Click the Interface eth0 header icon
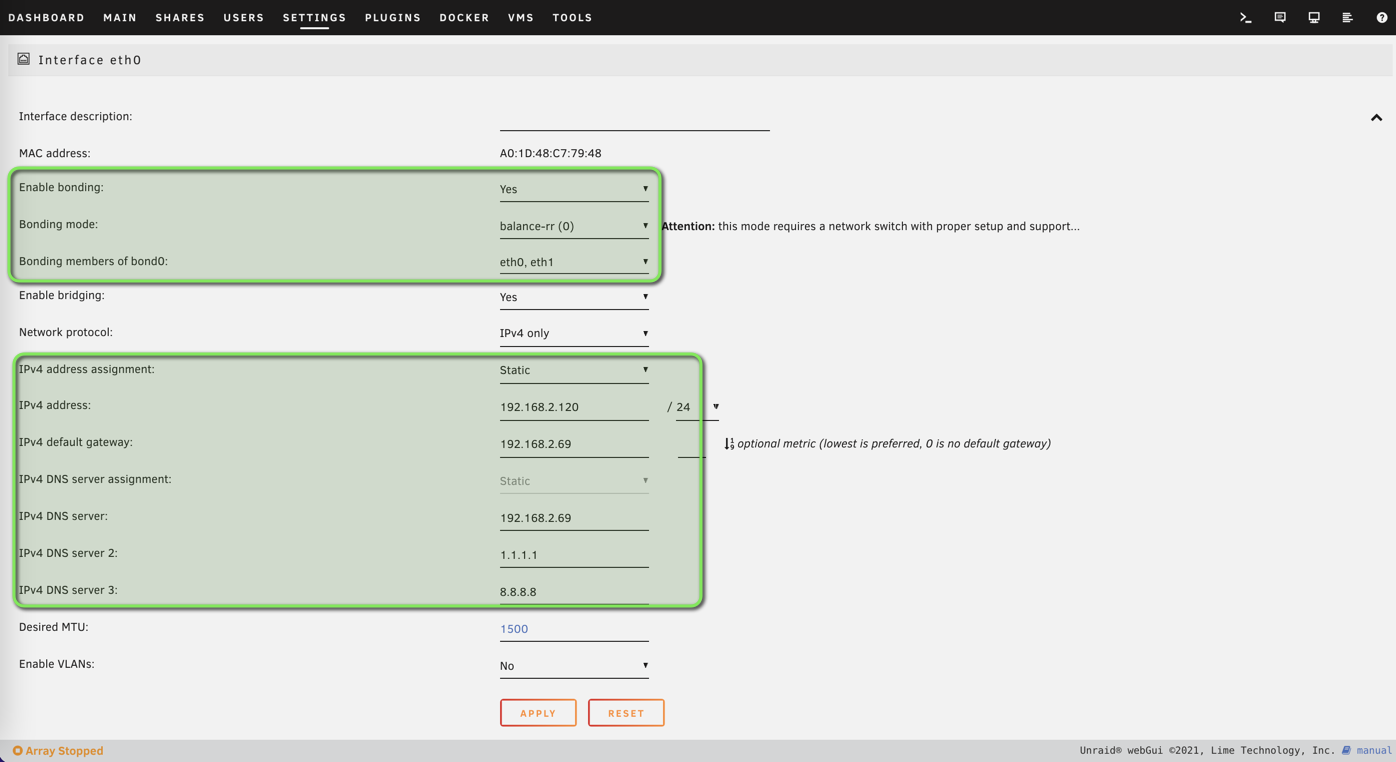 tap(24, 60)
